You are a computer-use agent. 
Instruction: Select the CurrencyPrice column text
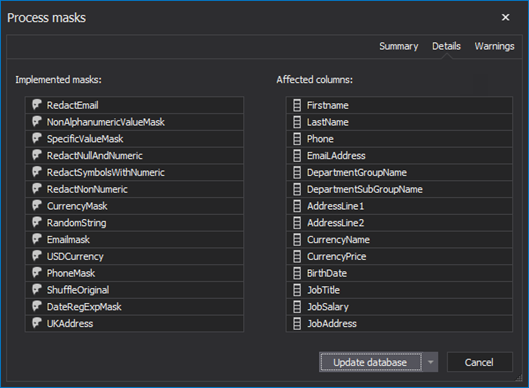click(x=336, y=257)
